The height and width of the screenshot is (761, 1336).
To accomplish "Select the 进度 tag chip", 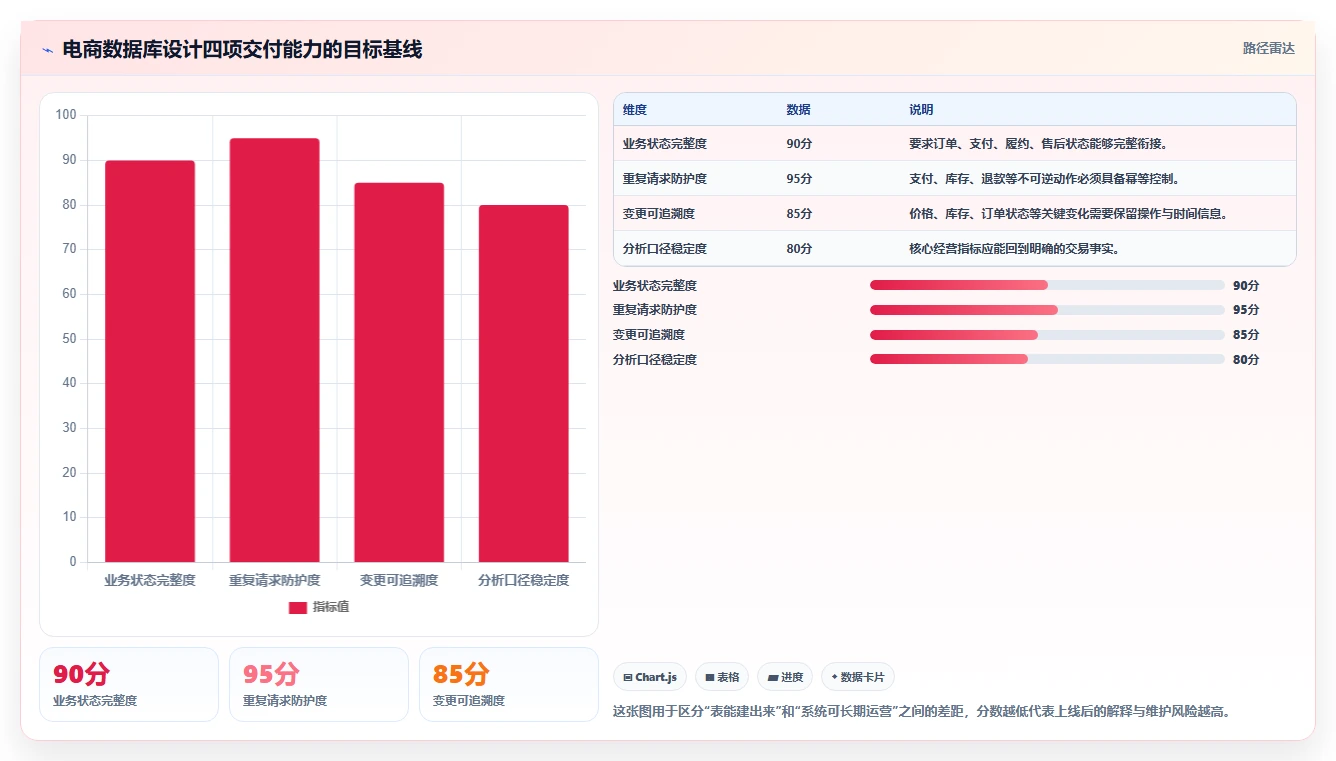I will click(x=785, y=677).
